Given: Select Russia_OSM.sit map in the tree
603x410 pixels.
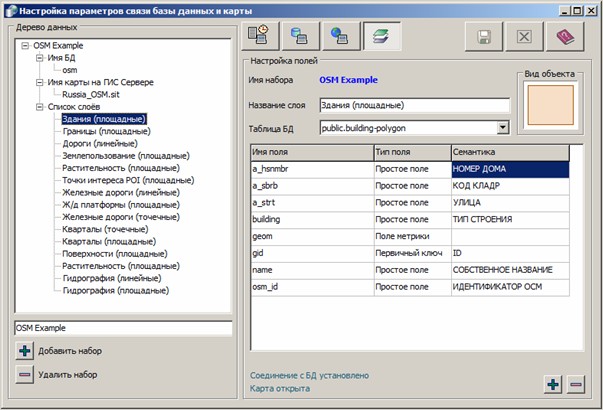Looking at the screenshot, I should tap(84, 94).
